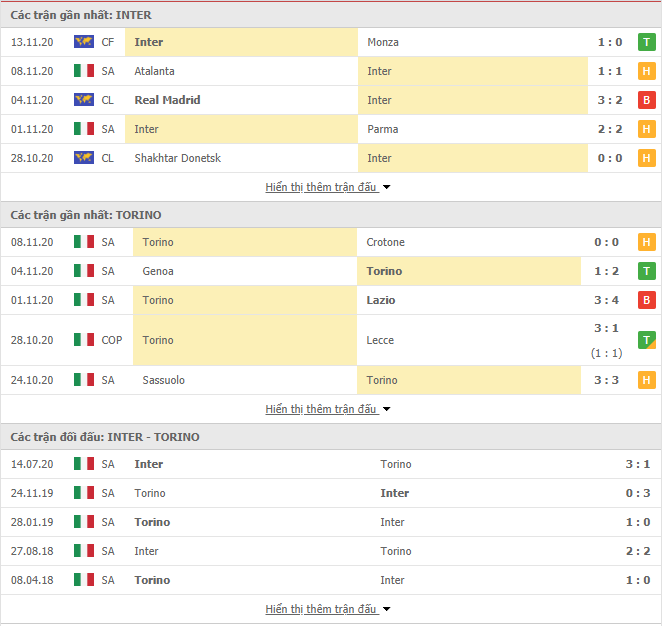
Task: Expand more Torino recent matches
Action: coord(328,409)
